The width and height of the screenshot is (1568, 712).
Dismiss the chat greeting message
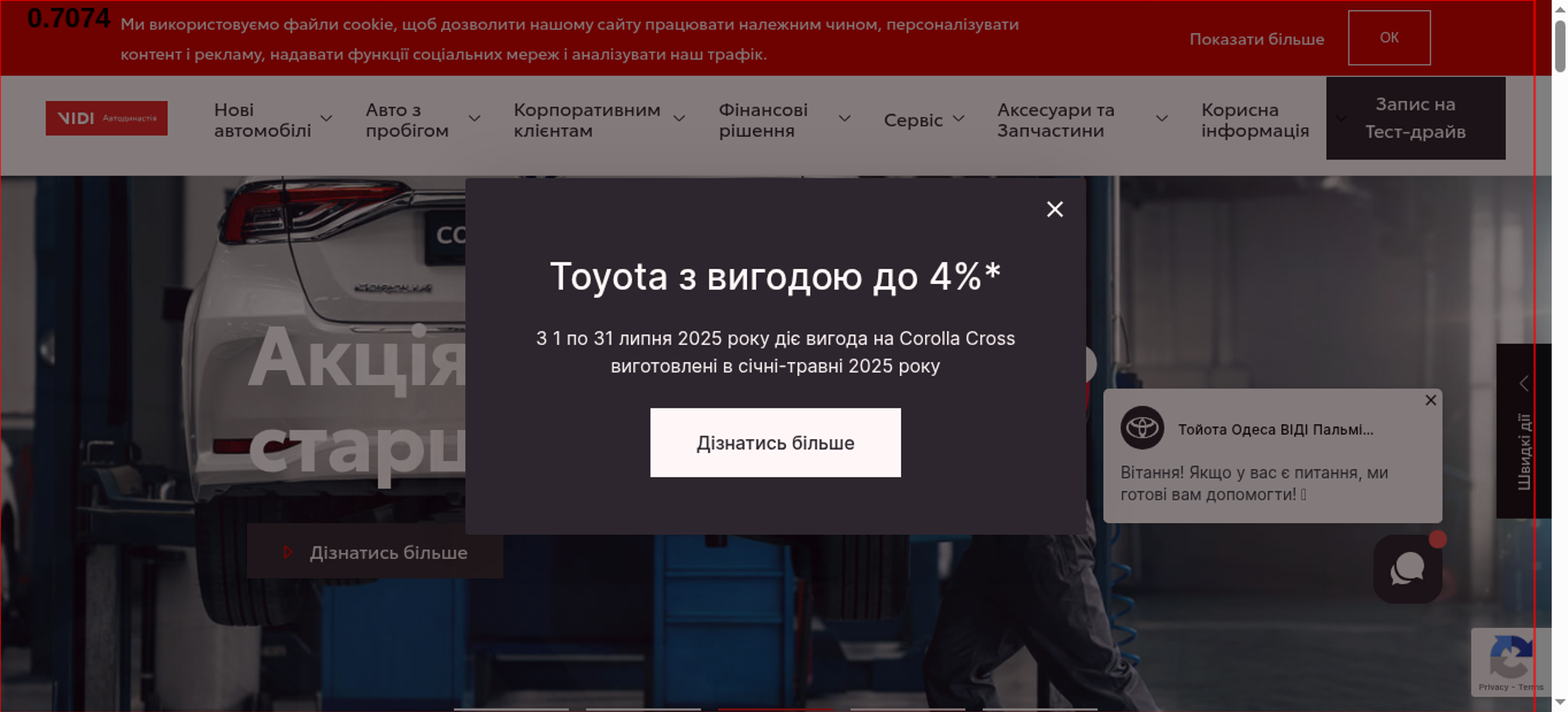1430,401
